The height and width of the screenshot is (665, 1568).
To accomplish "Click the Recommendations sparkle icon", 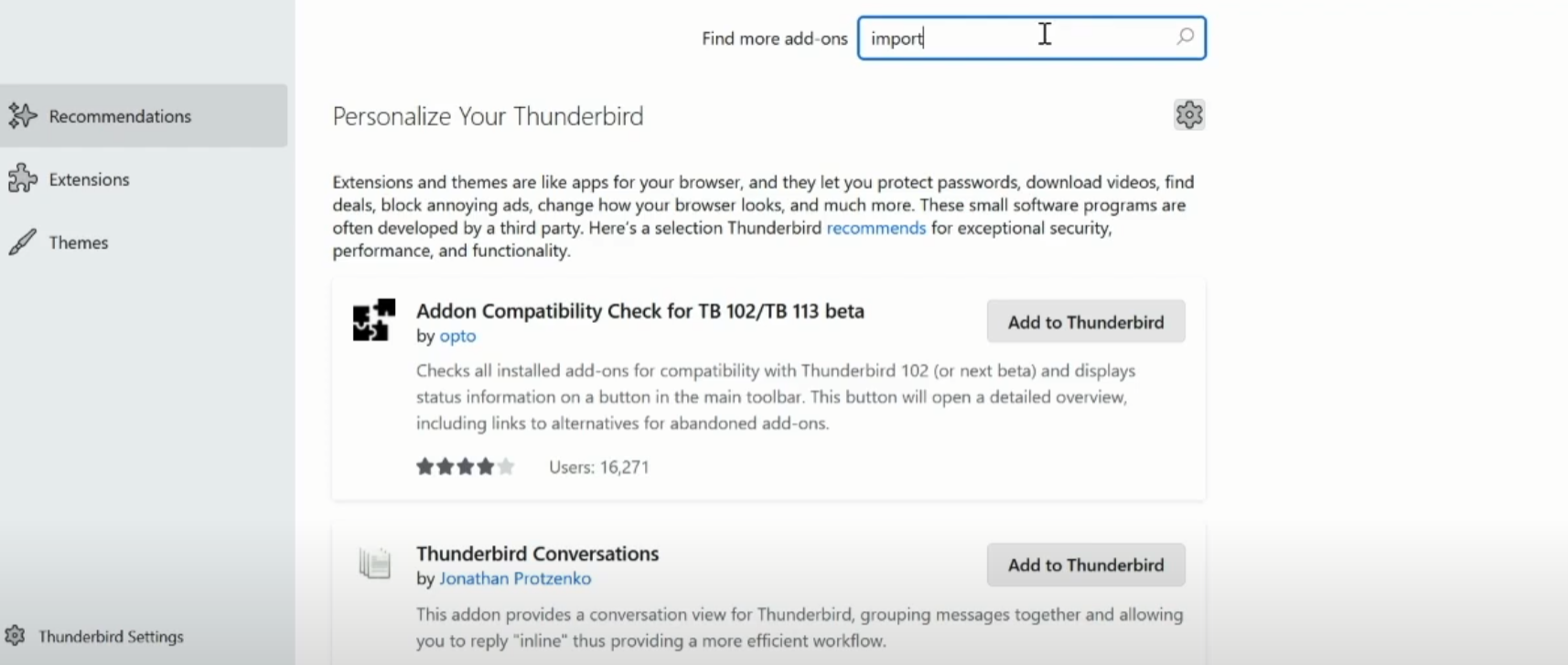I will point(23,116).
